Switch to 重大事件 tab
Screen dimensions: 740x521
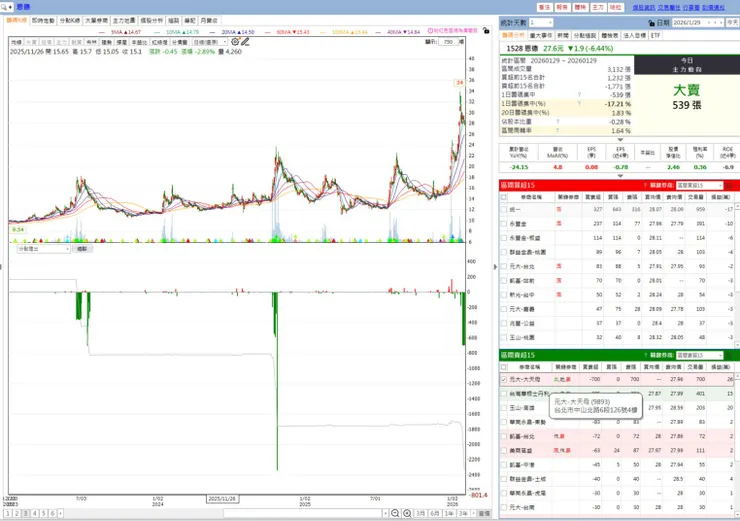point(541,35)
